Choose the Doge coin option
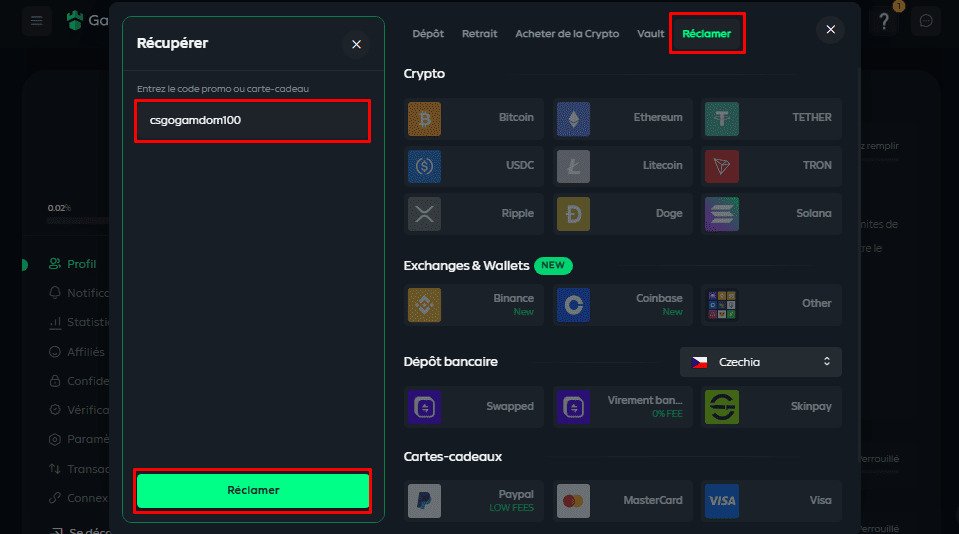Screen dimensions: 959x534 coord(573,214)
